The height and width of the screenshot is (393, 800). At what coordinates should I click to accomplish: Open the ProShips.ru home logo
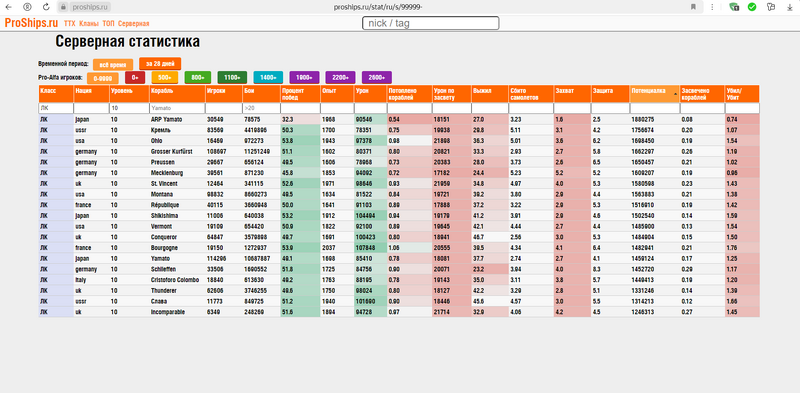pyautogui.click(x=31, y=23)
